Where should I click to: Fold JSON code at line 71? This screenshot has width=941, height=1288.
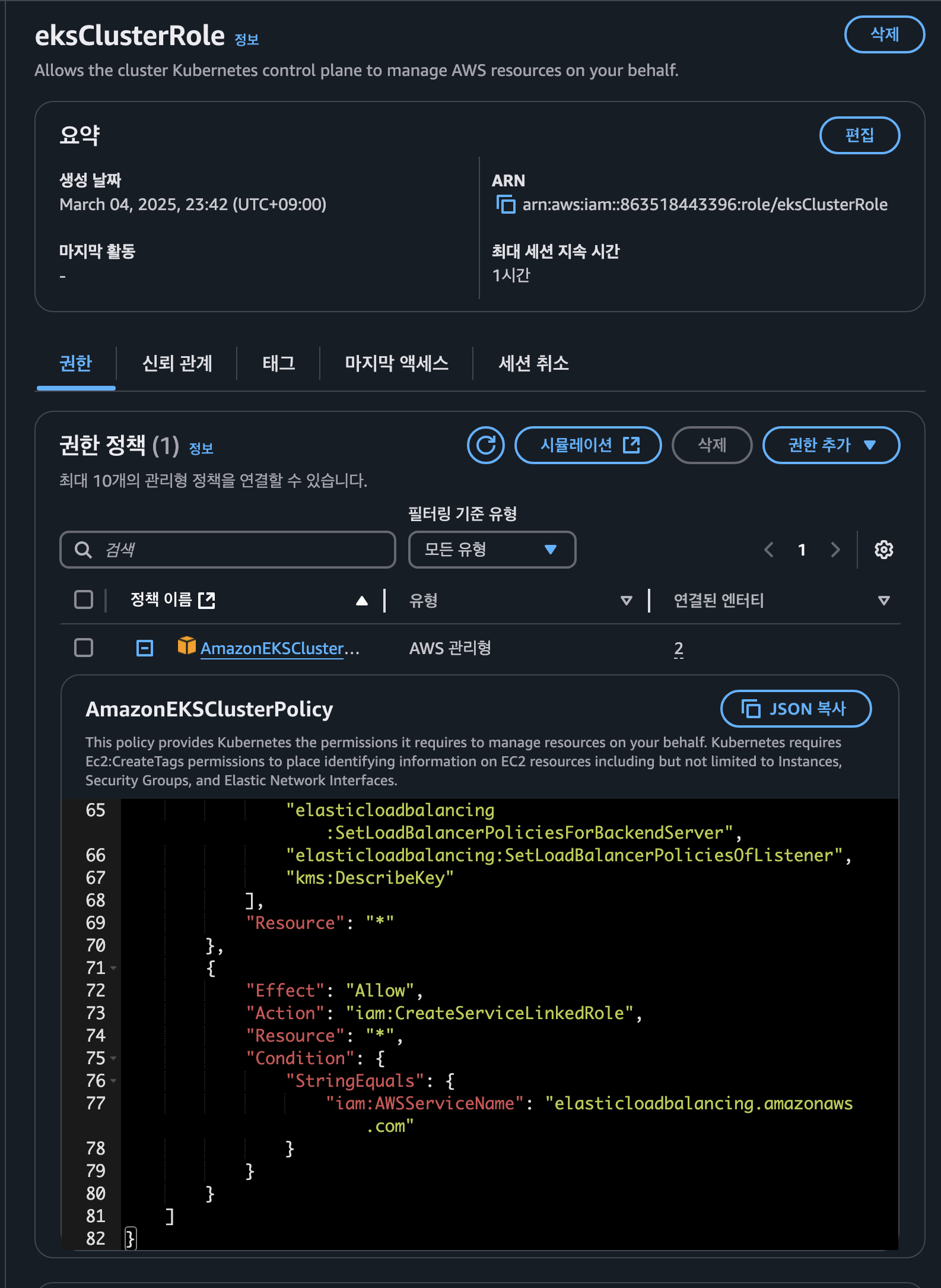coord(113,968)
